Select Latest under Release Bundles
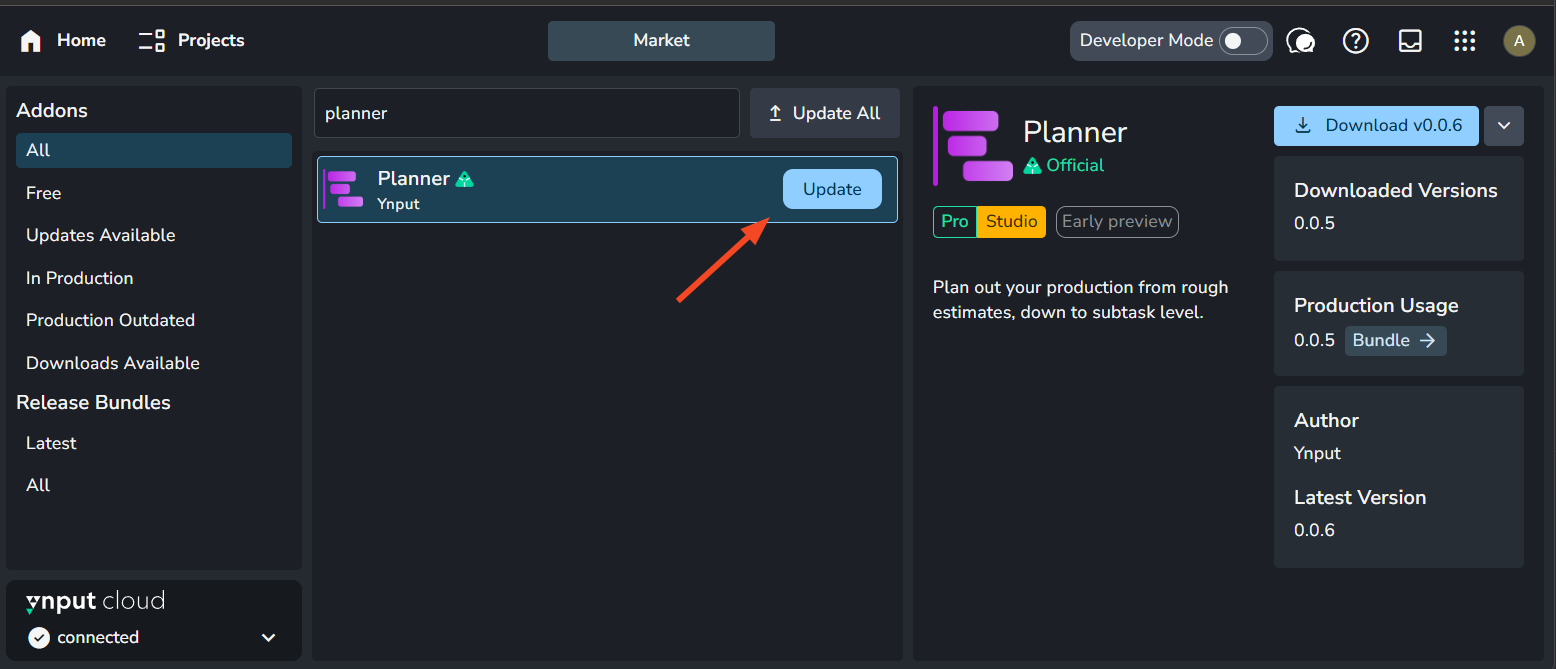1556x669 pixels. point(154,443)
